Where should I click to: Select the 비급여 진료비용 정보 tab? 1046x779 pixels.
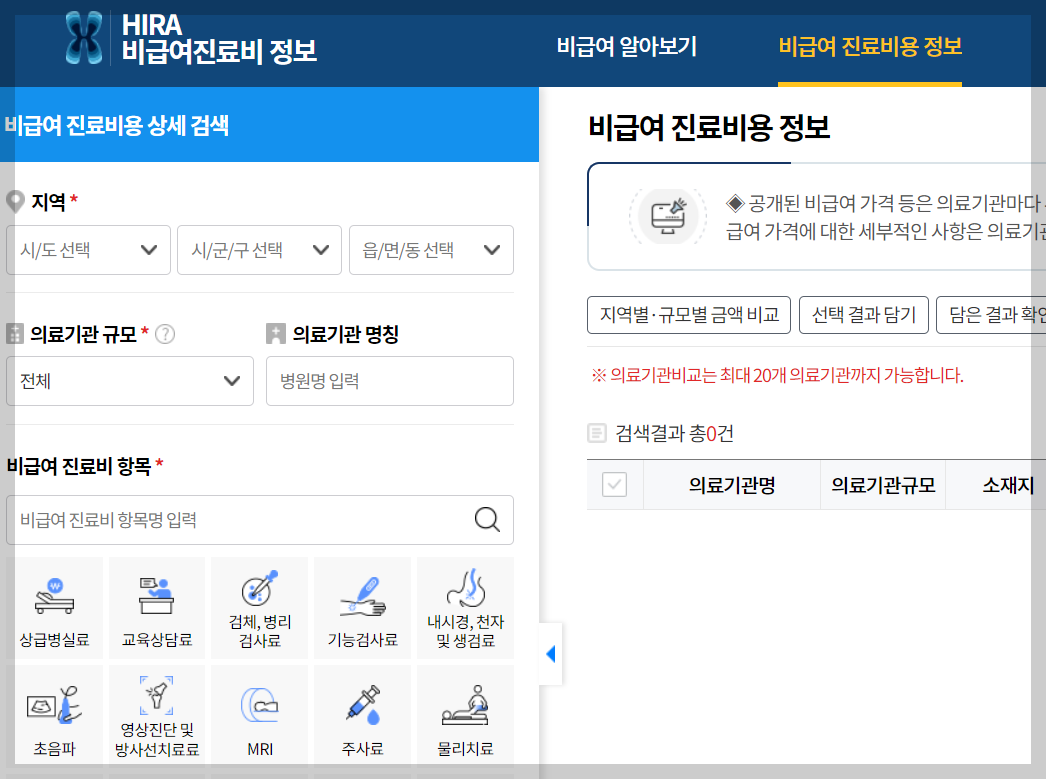click(x=869, y=46)
